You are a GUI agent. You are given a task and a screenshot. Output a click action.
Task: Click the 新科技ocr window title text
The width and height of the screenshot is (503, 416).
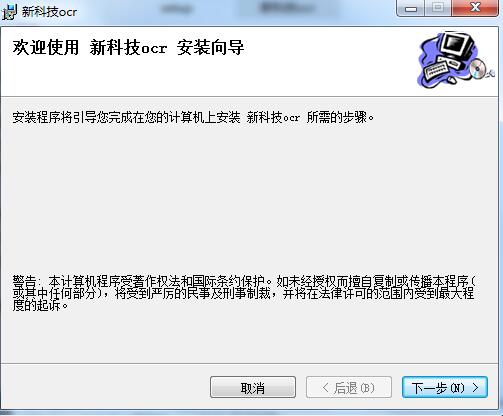pyautogui.click(x=49, y=12)
